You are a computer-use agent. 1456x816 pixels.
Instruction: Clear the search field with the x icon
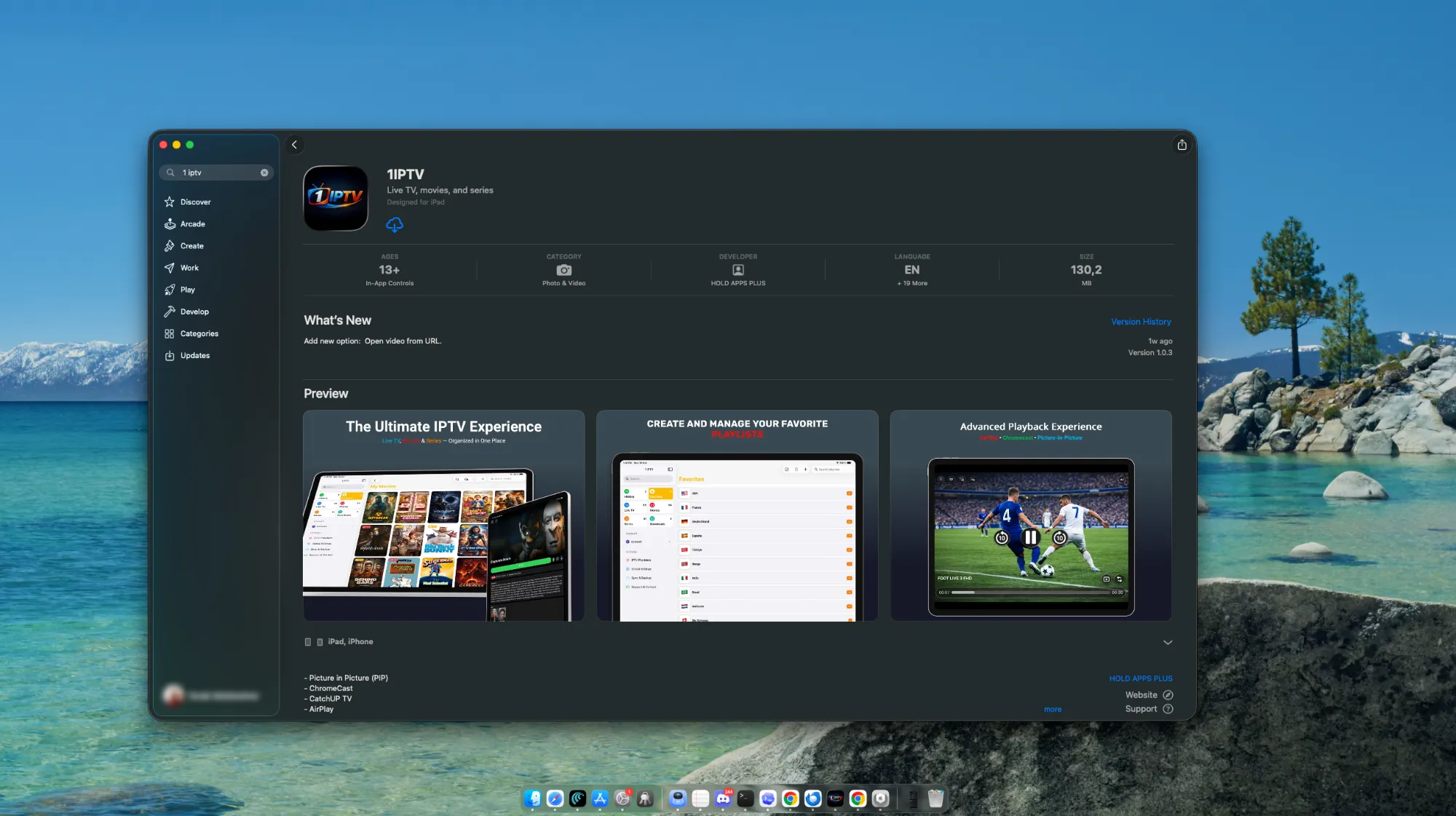(x=264, y=173)
